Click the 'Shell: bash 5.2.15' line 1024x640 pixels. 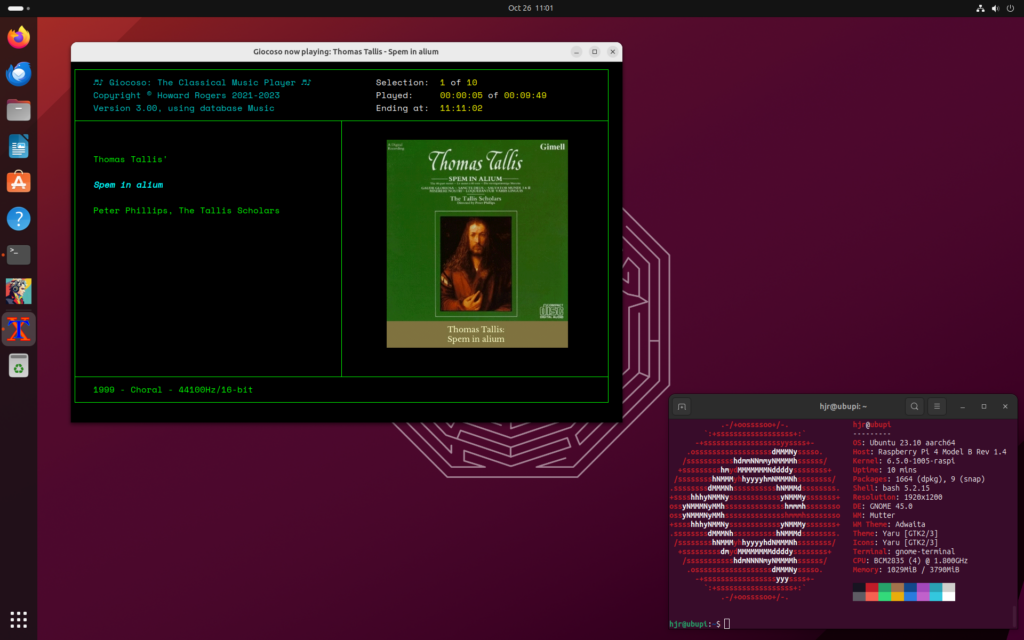[891, 488]
